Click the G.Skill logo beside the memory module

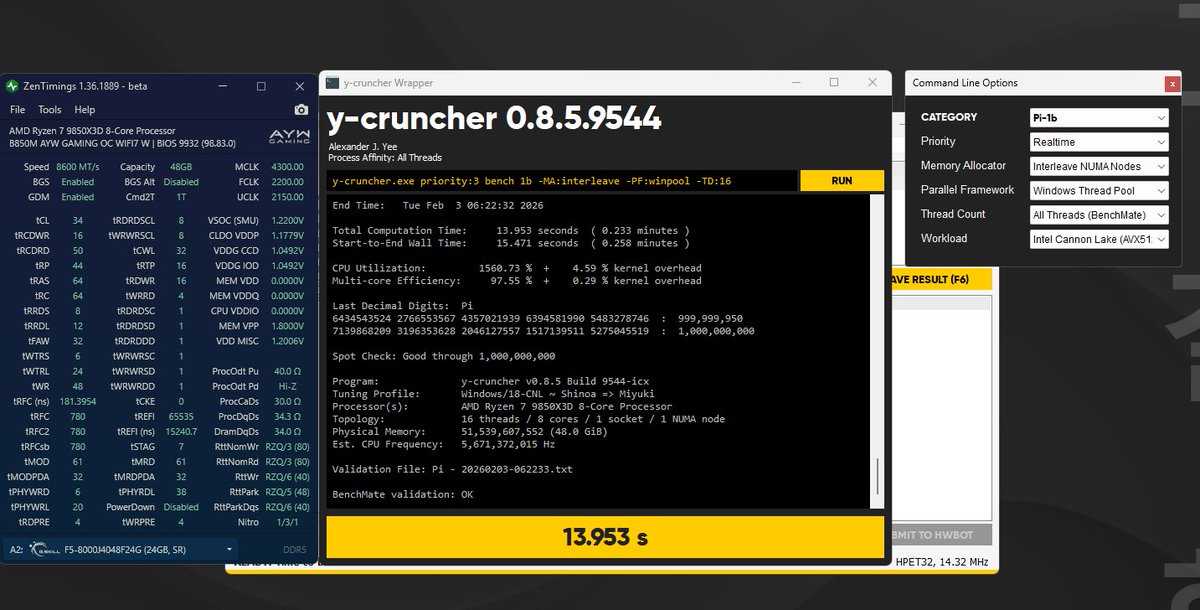(44, 550)
